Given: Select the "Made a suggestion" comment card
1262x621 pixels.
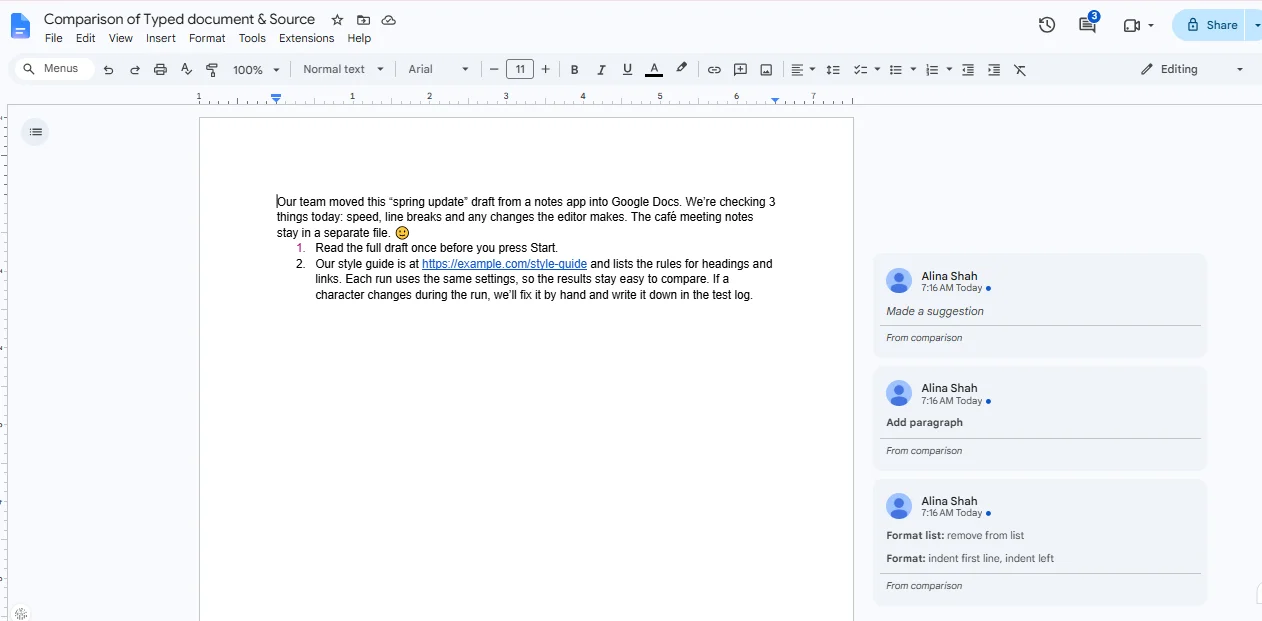Looking at the screenshot, I should (x=1040, y=306).
